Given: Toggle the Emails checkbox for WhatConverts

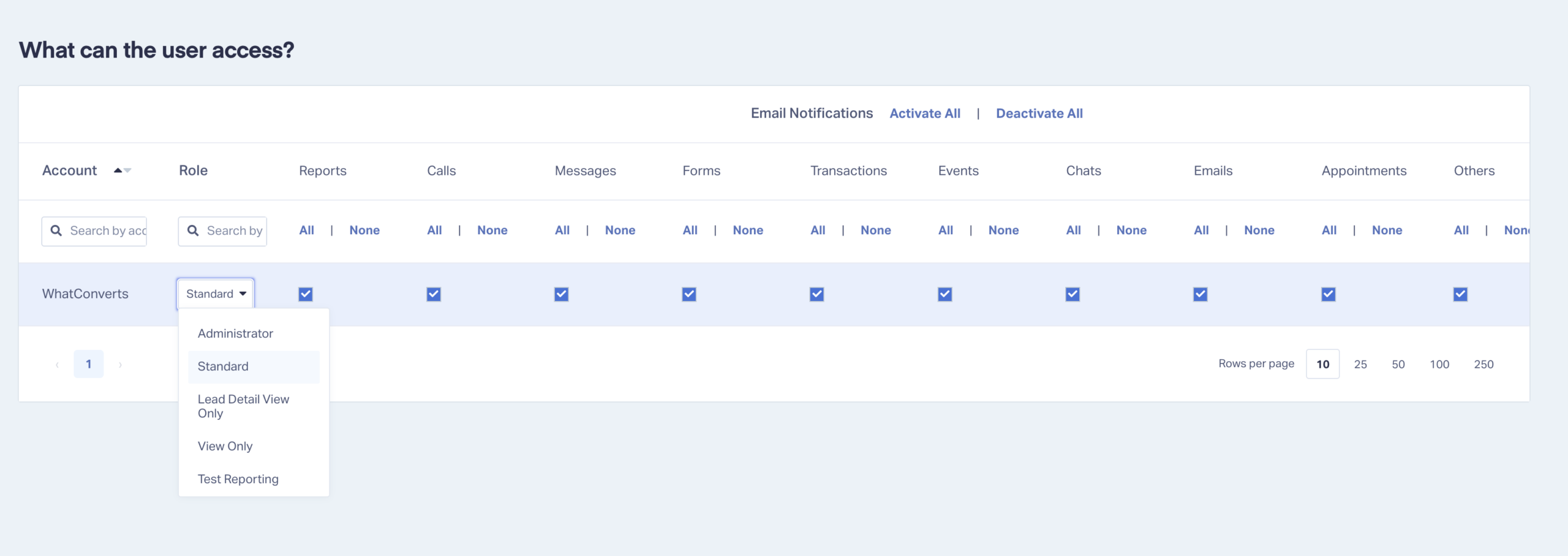Looking at the screenshot, I should [x=1200, y=294].
